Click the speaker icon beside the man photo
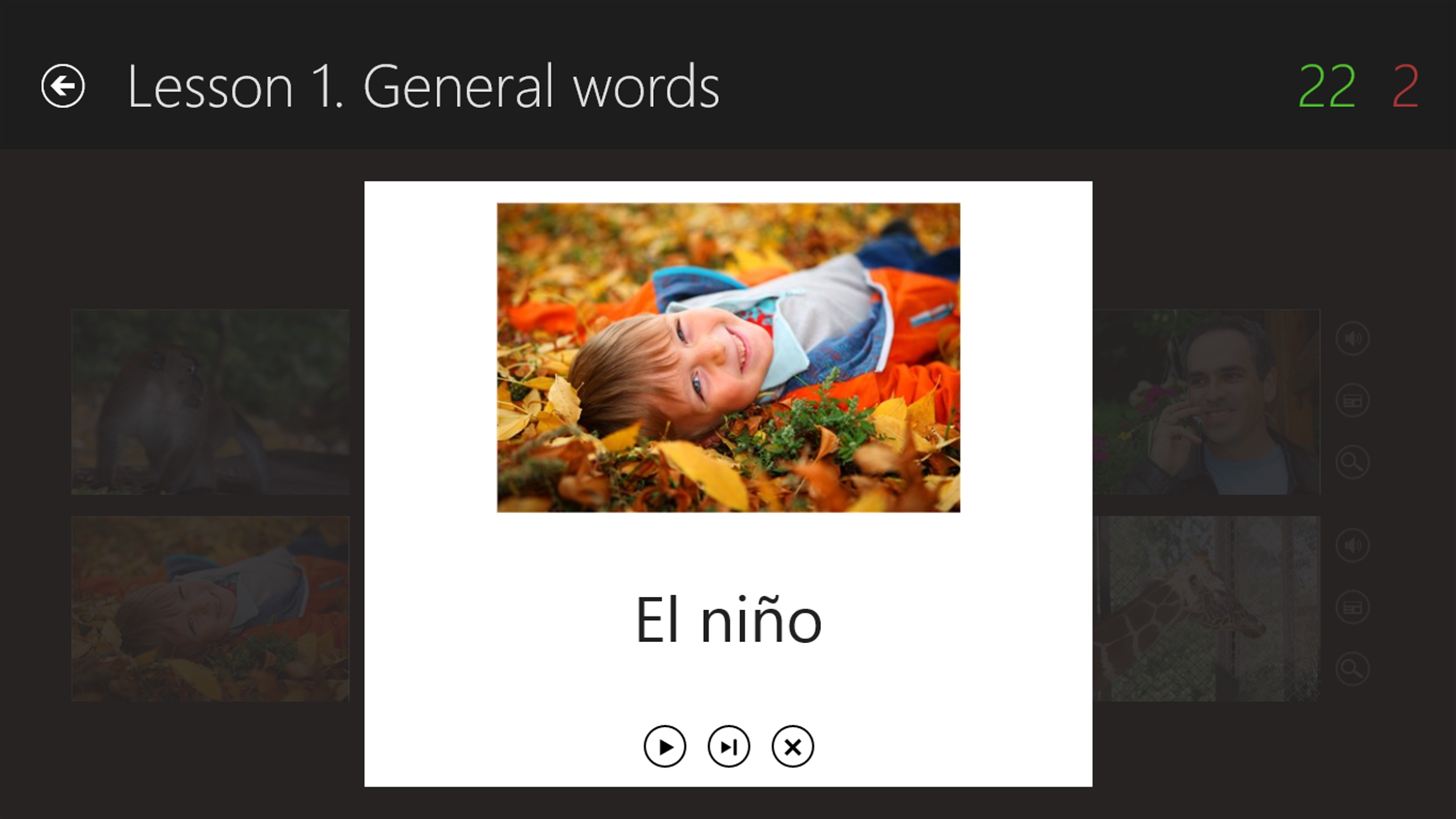 tap(1352, 339)
